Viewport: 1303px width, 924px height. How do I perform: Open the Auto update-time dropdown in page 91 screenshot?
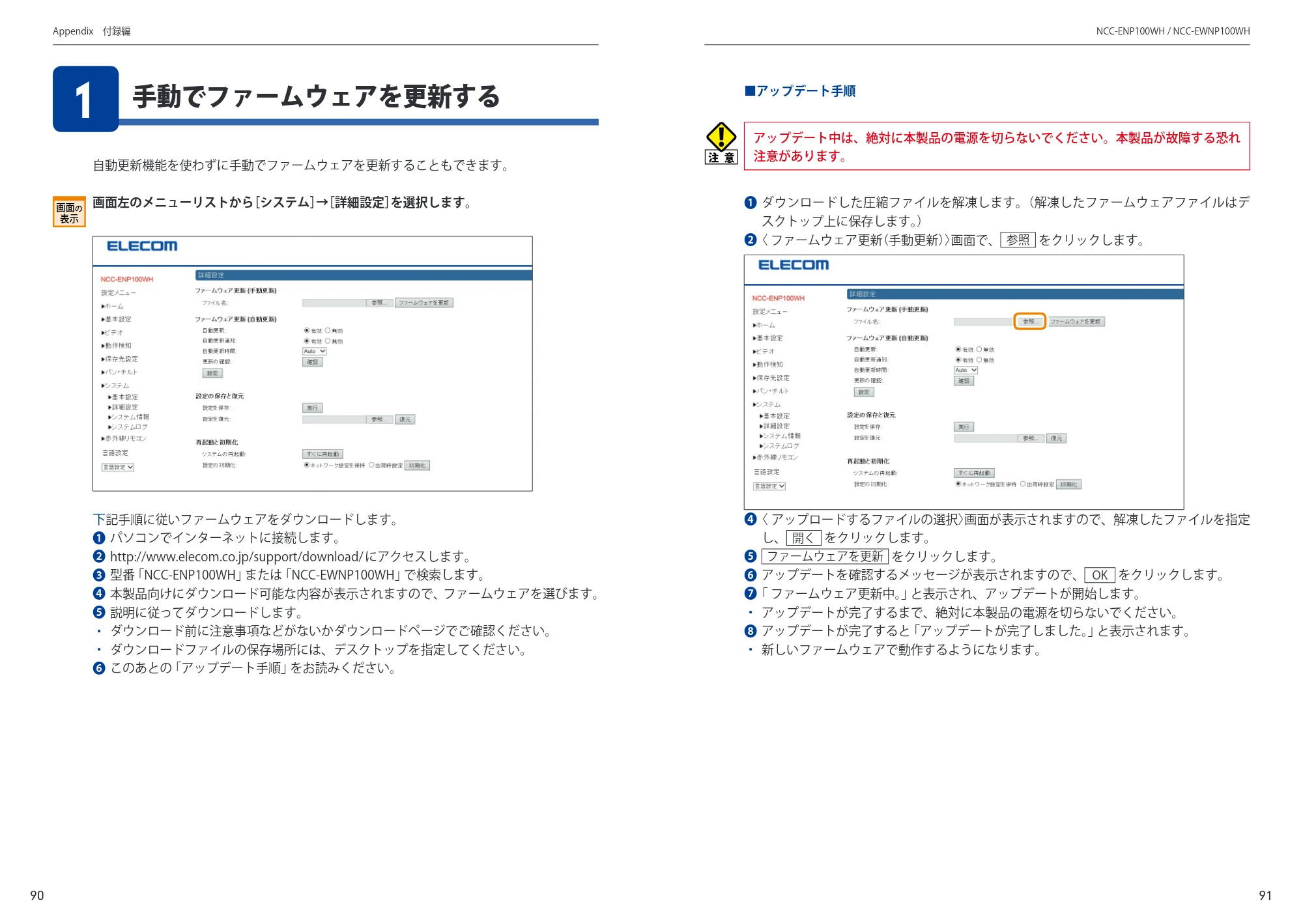[x=966, y=371]
